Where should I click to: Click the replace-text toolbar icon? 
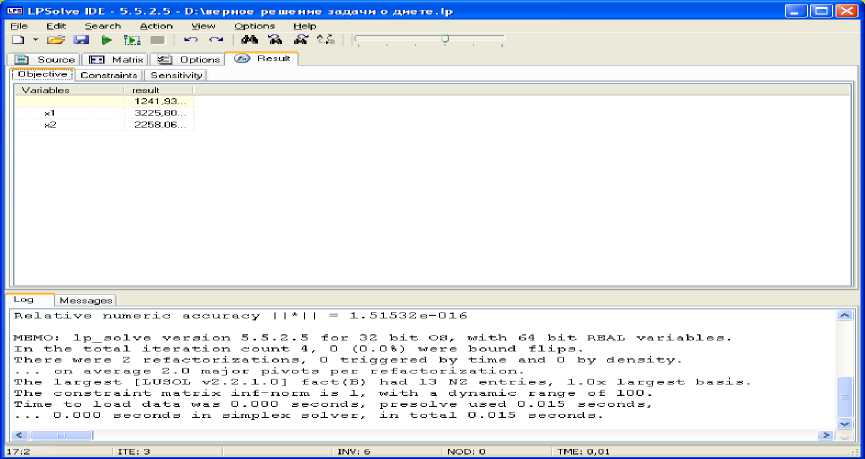[326, 40]
